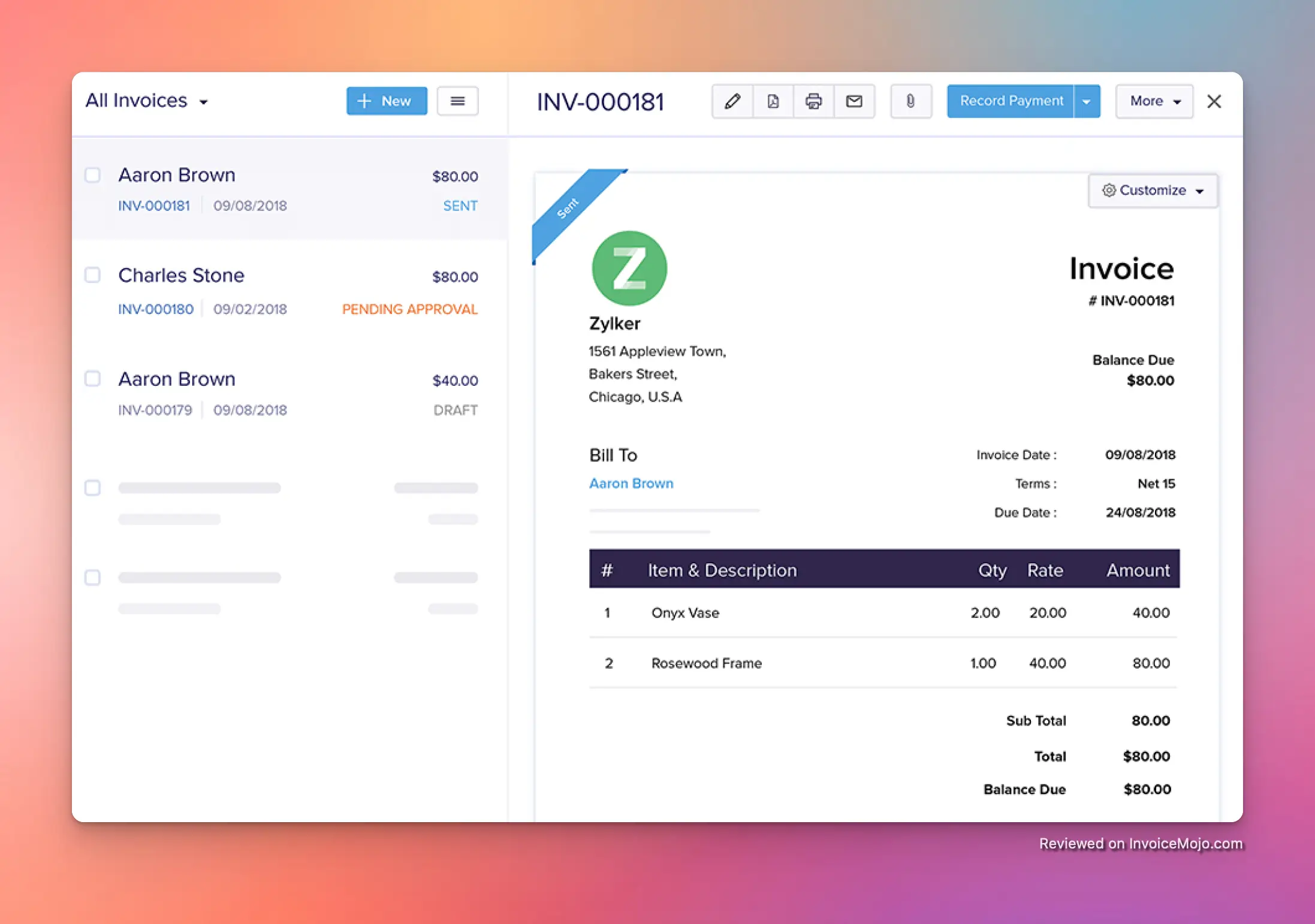Attach a file using paperclip icon
This screenshot has width=1315, height=924.
click(x=910, y=101)
